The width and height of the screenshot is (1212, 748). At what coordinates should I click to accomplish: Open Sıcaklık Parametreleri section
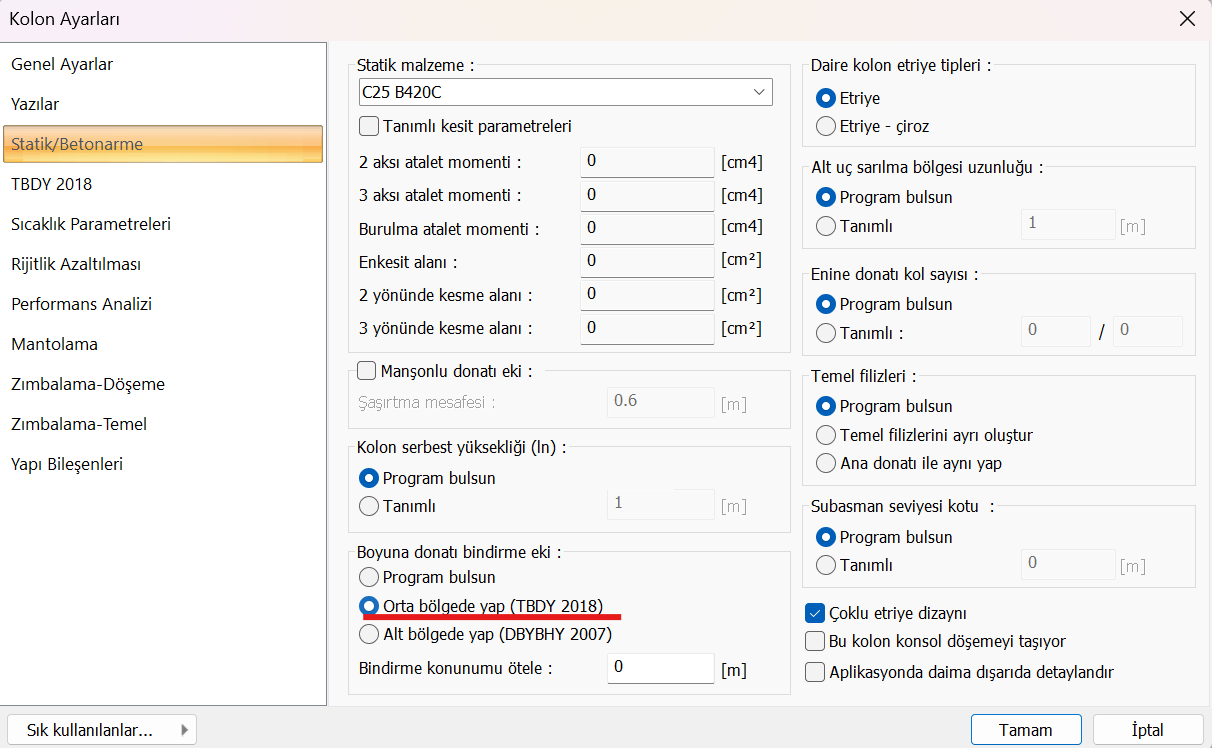pyautogui.click(x=163, y=224)
